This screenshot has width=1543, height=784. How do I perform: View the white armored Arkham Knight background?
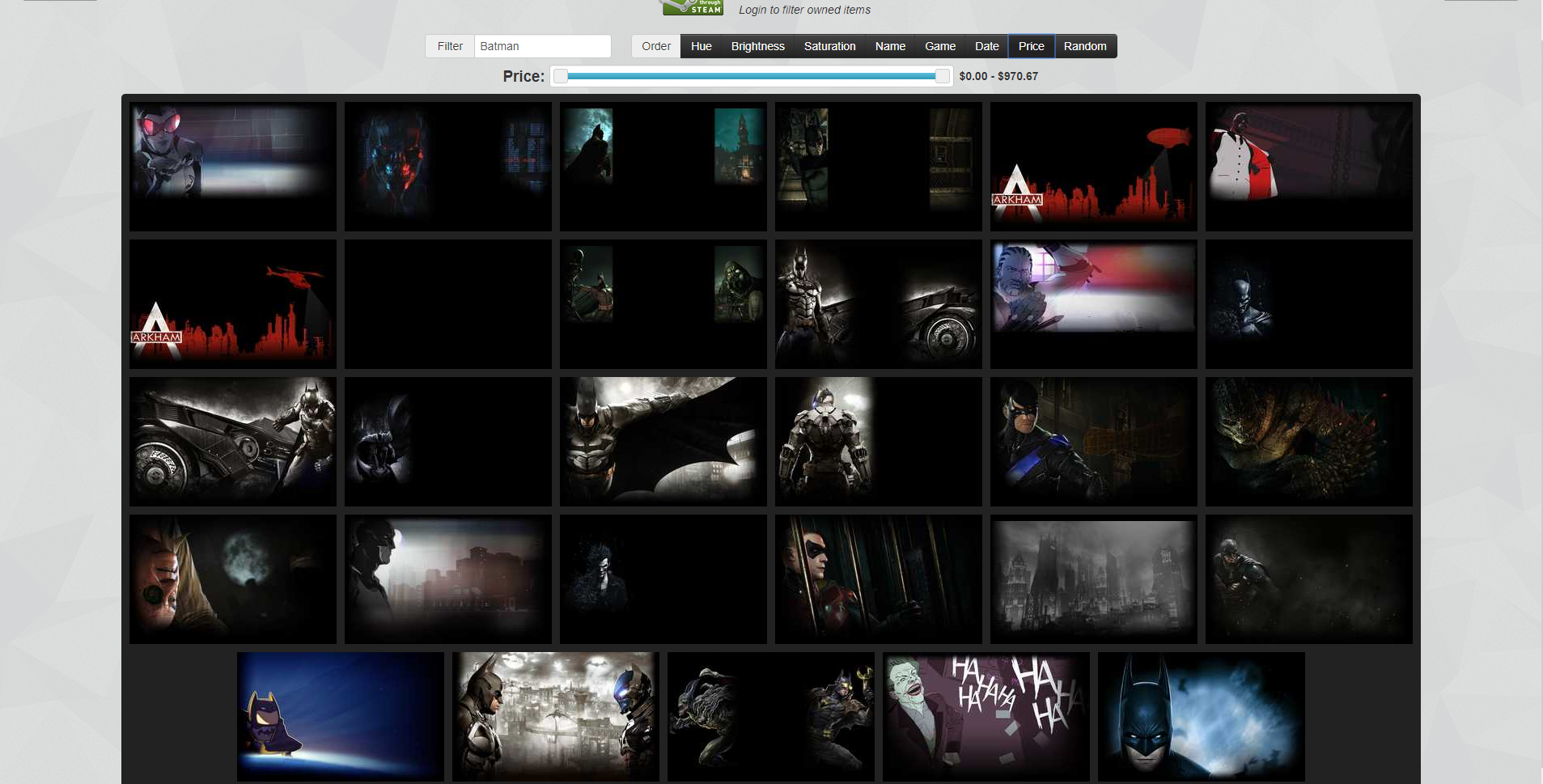tap(879, 442)
